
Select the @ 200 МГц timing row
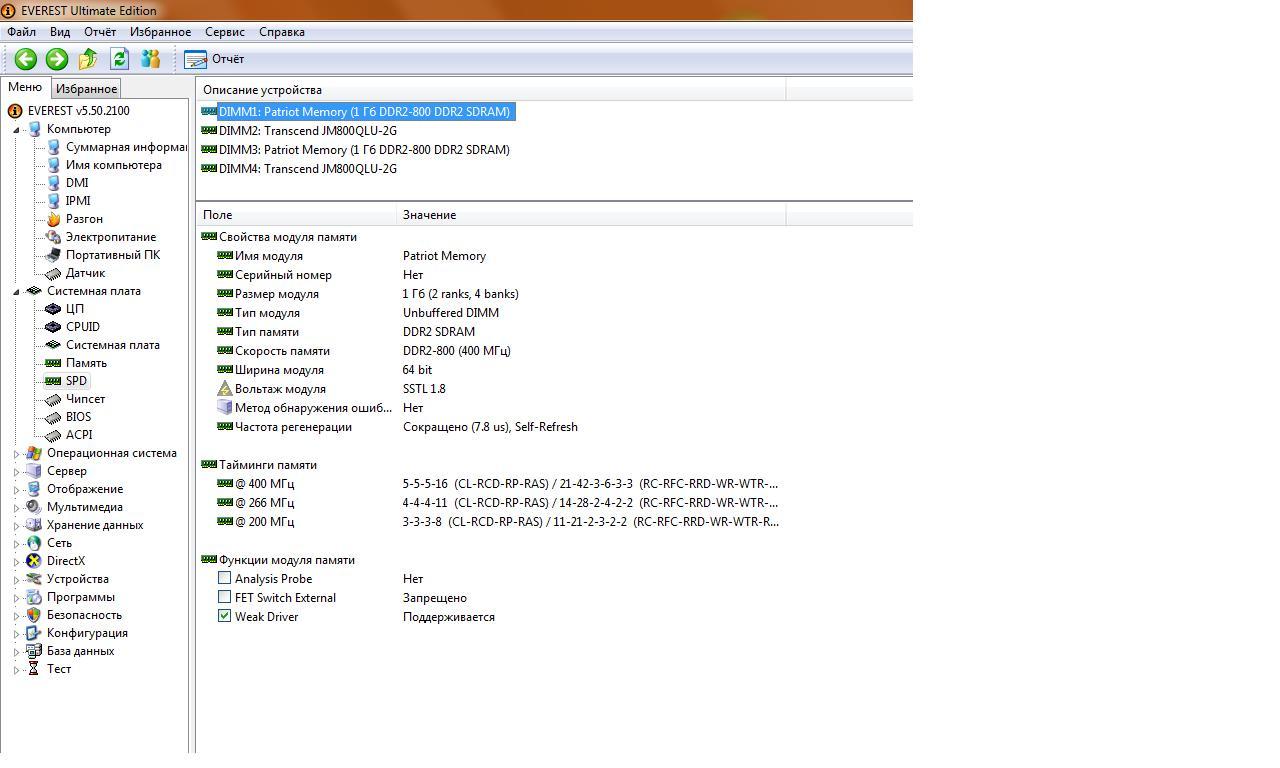click(498, 522)
